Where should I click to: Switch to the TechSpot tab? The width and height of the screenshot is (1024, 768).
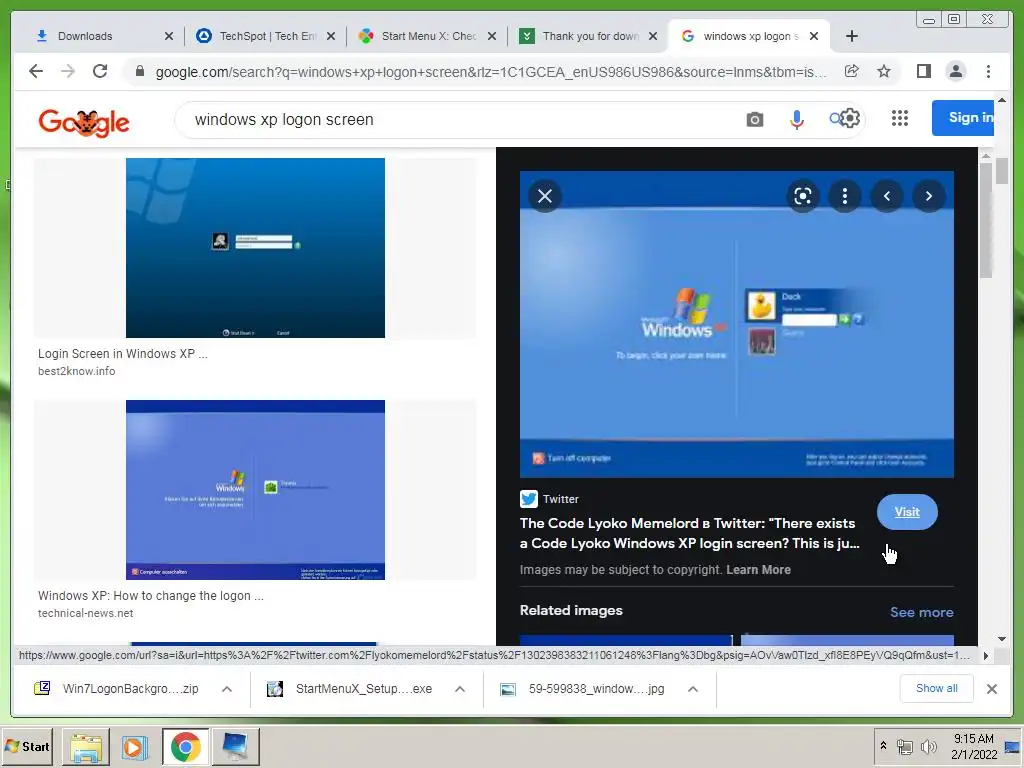tap(268, 36)
